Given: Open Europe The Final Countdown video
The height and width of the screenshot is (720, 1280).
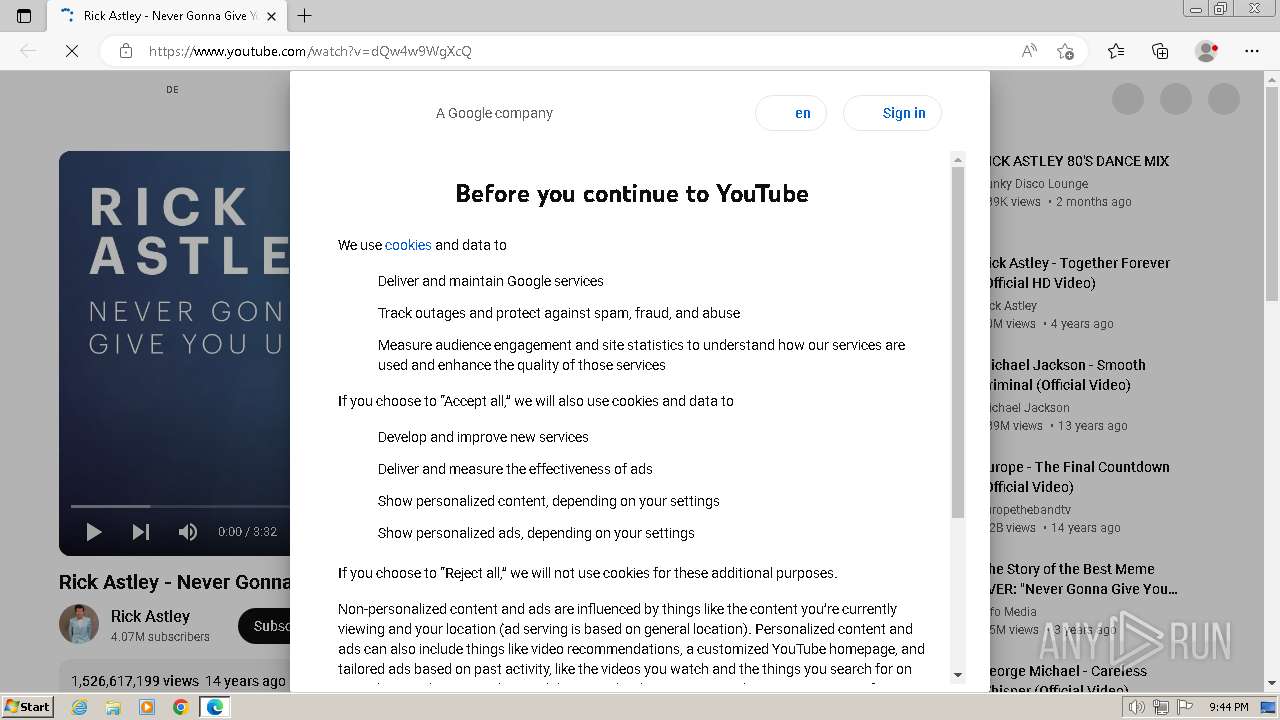Looking at the screenshot, I should pyautogui.click(x=1078, y=477).
